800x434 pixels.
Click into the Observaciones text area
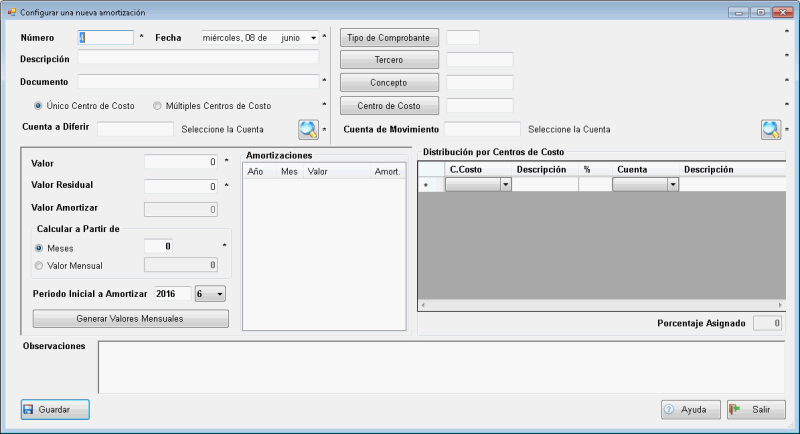[440, 366]
